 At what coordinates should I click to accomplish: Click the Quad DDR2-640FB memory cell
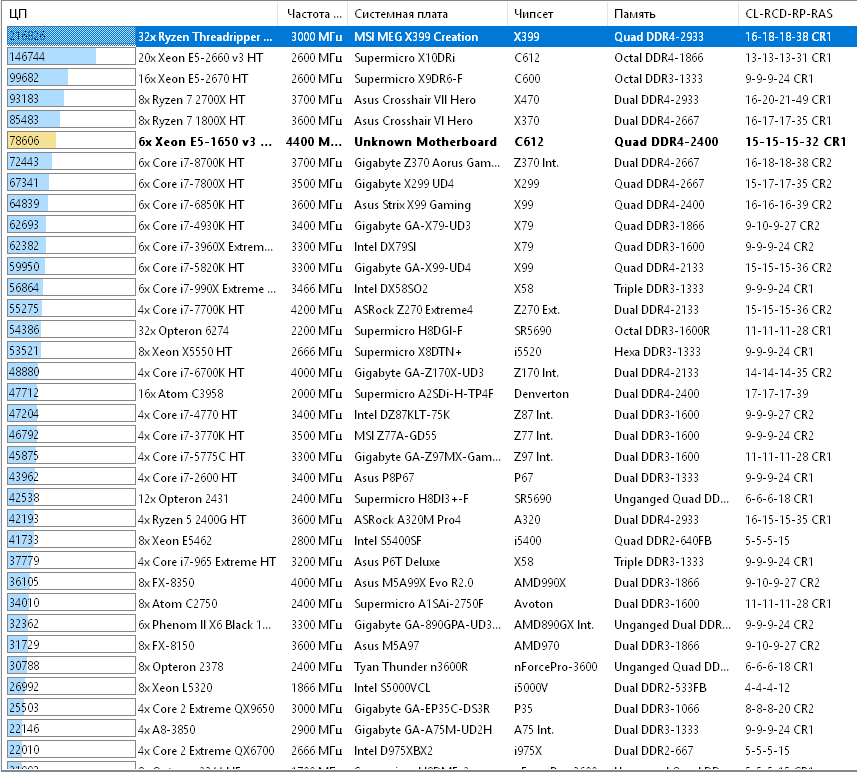662,541
